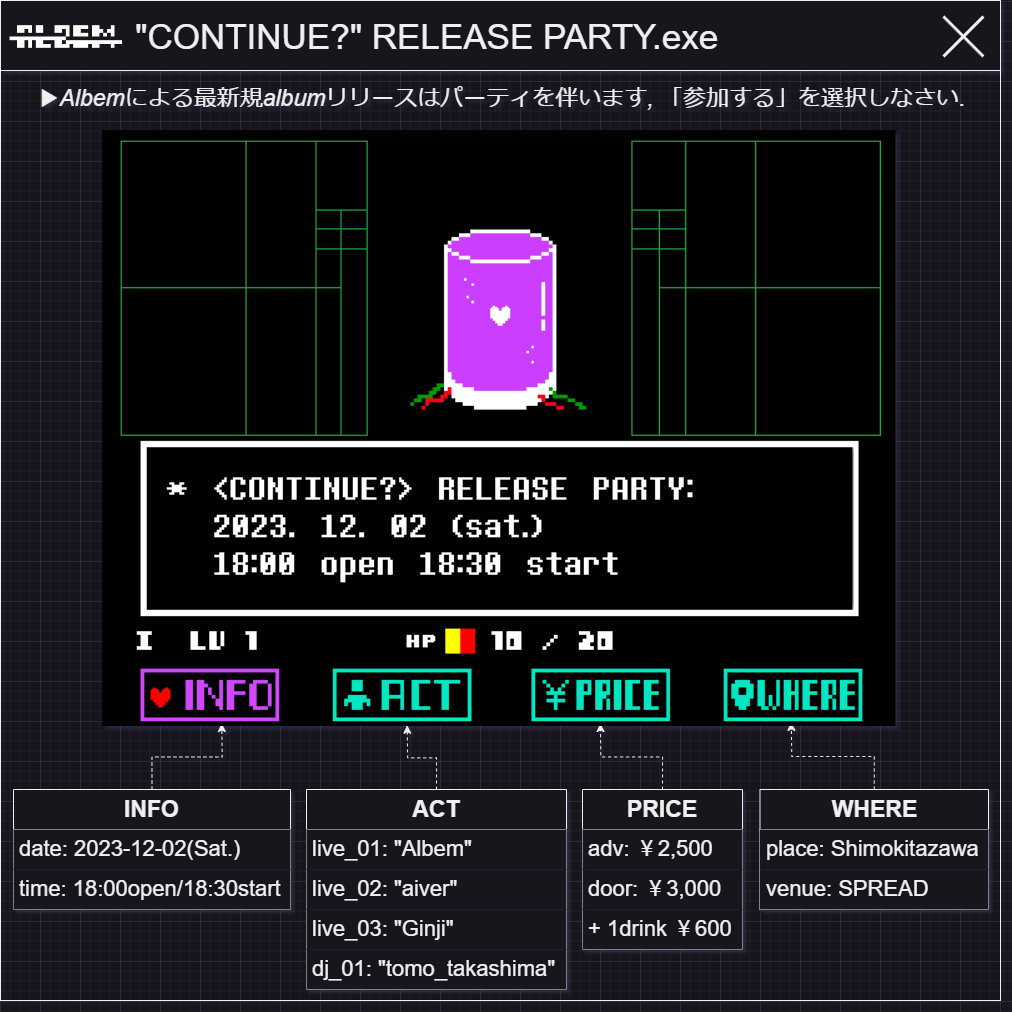Click the ACT table header
This screenshot has width=1012, height=1012.
pos(436,809)
